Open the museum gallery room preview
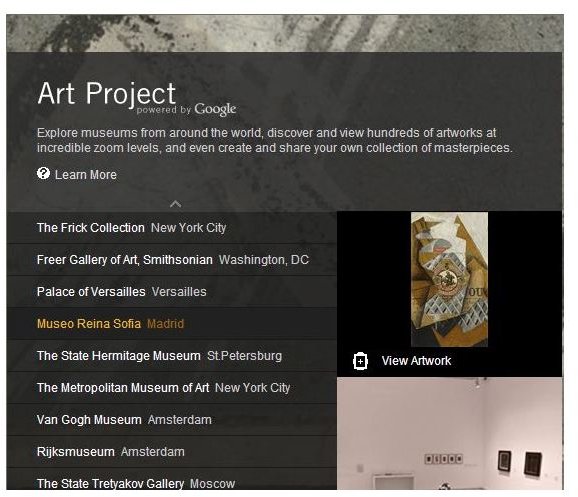Image resolution: width=578 pixels, height=497 pixels. point(450,434)
